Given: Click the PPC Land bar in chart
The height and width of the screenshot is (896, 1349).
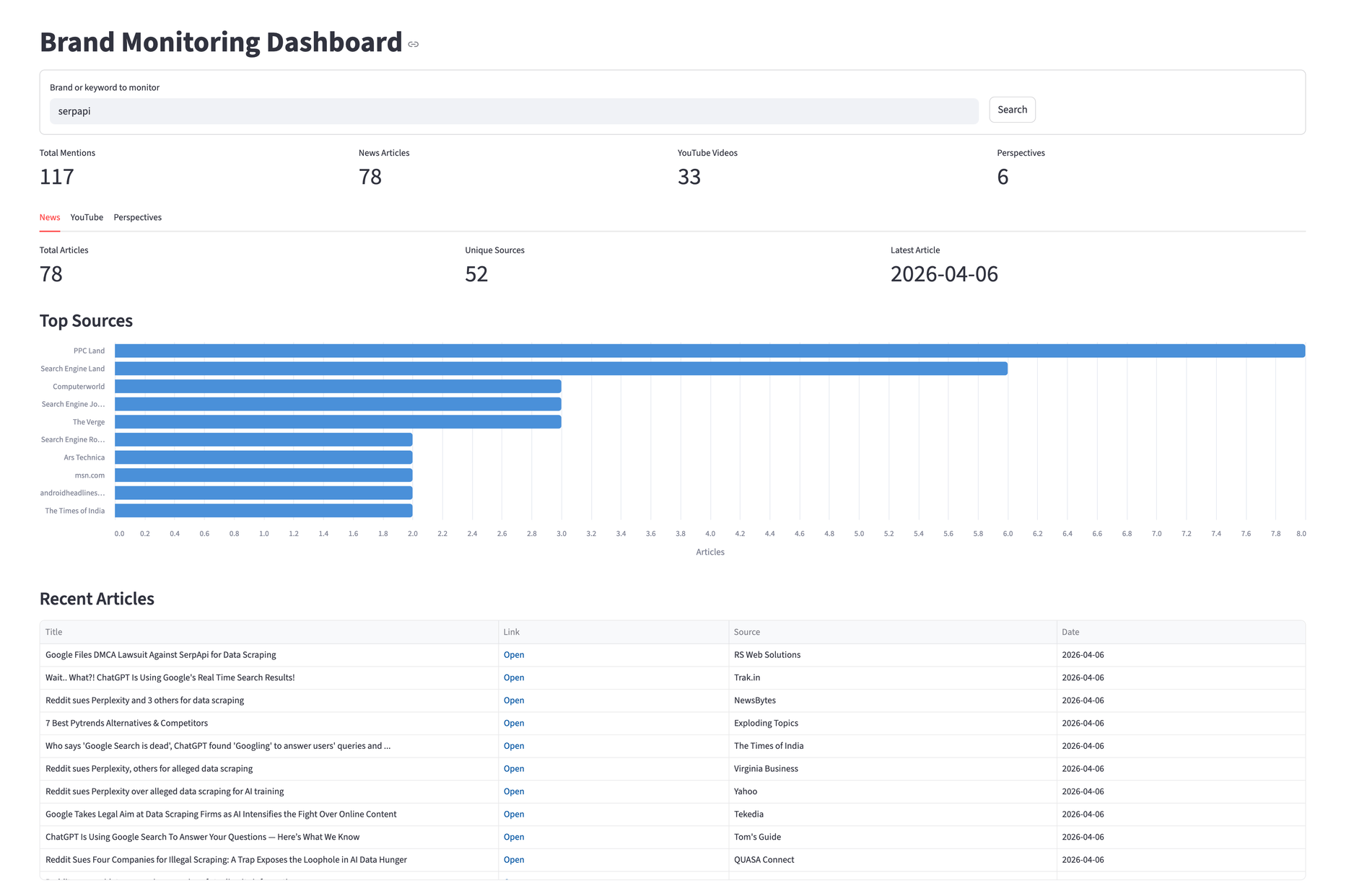Looking at the screenshot, I should 710,351.
